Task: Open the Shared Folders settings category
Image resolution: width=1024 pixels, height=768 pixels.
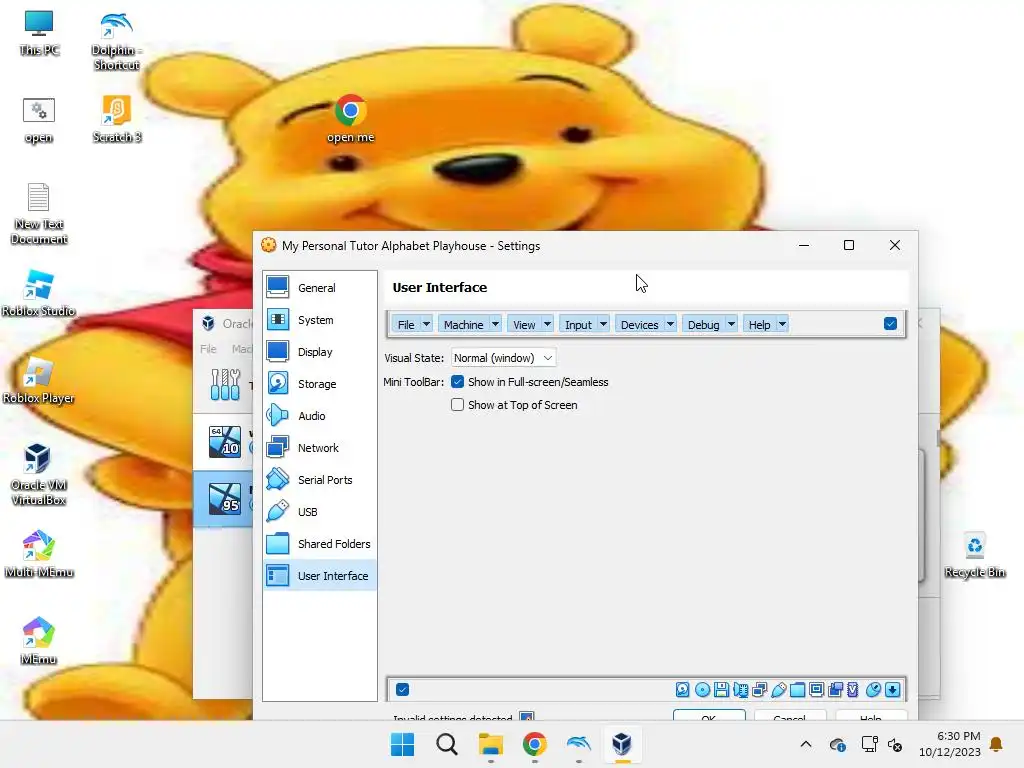Action: coord(319,544)
